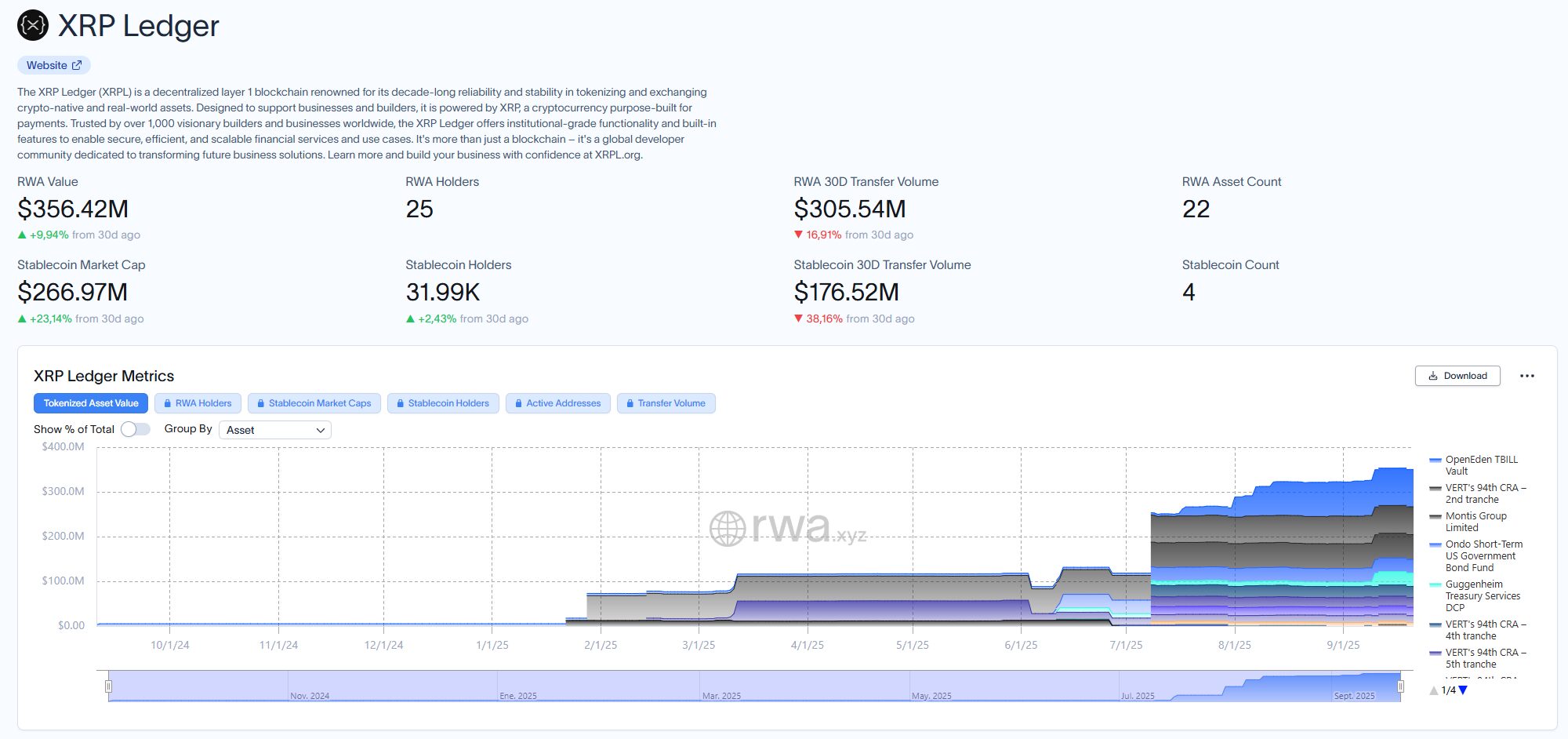The width and height of the screenshot is (1568, 739).
Task: Click the lock icon on Active Addresses tab
Action: 519,403
